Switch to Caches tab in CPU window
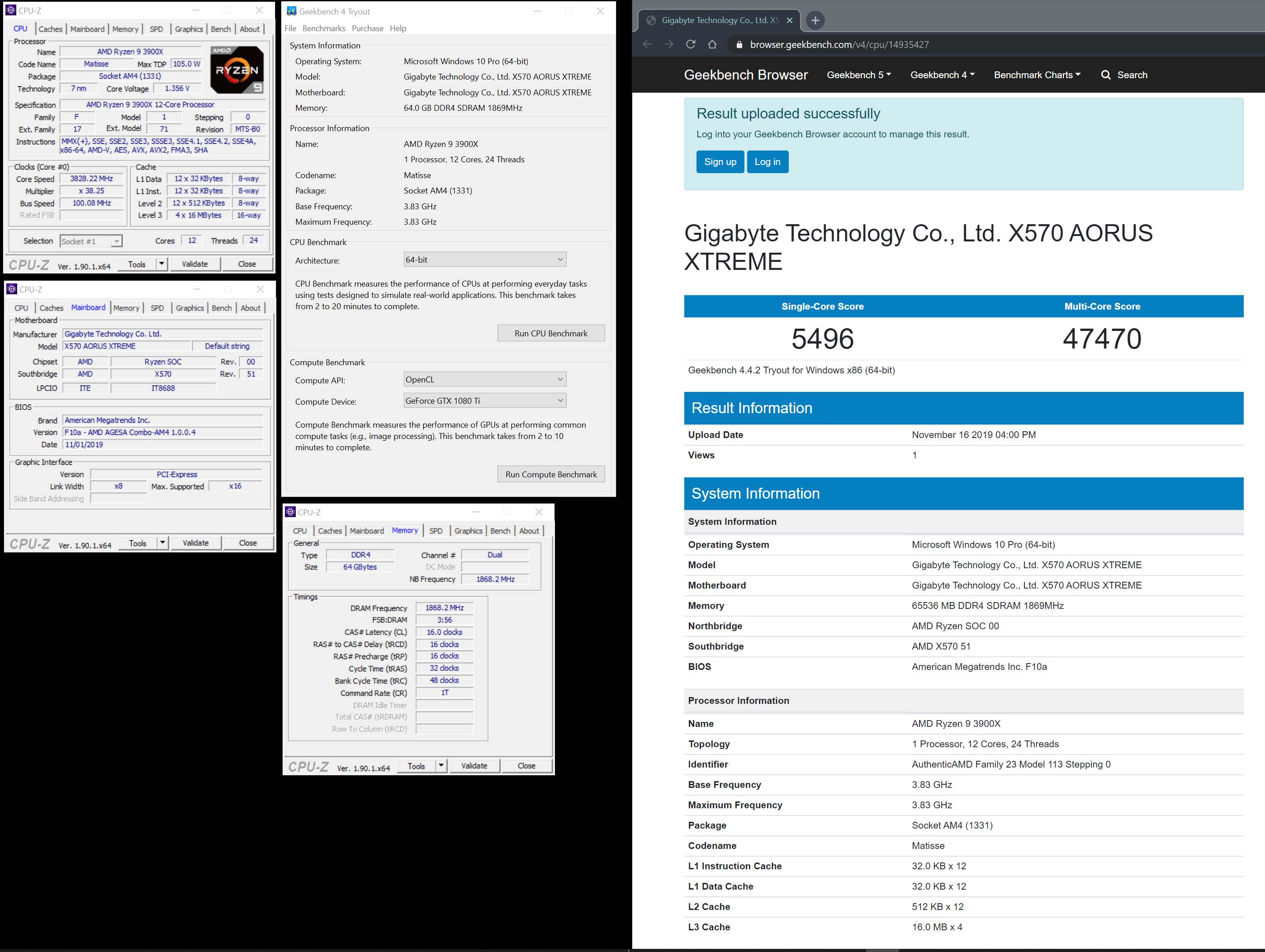The width and height of the screenshot is (1265, 952). point(50,29)
